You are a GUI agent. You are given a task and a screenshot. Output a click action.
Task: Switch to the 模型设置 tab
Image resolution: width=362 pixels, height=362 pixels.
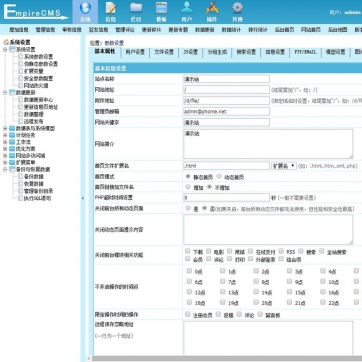pyautogui.click(x=335, y=52)
